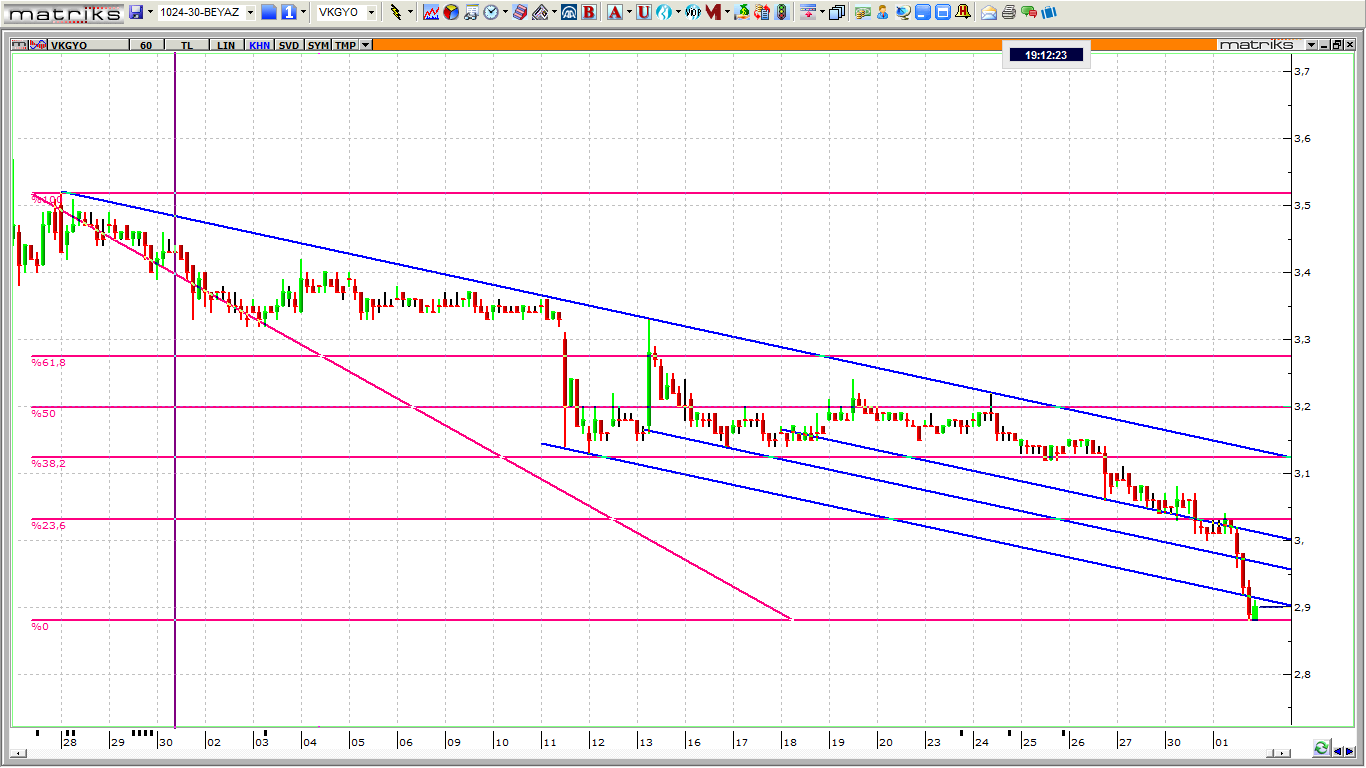Toggle the LIN scale button
This screenshot has height=768, width=1366.
point(227,45)
